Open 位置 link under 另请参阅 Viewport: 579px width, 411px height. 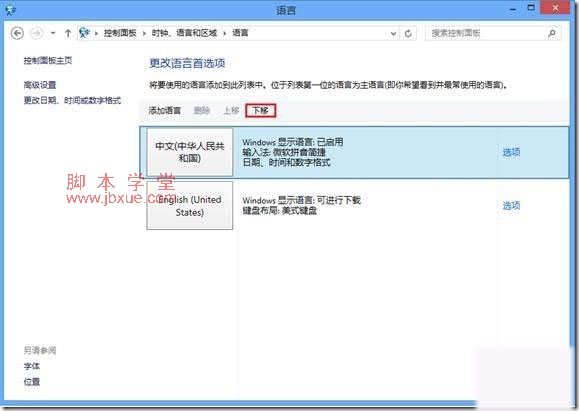(32, 382)
